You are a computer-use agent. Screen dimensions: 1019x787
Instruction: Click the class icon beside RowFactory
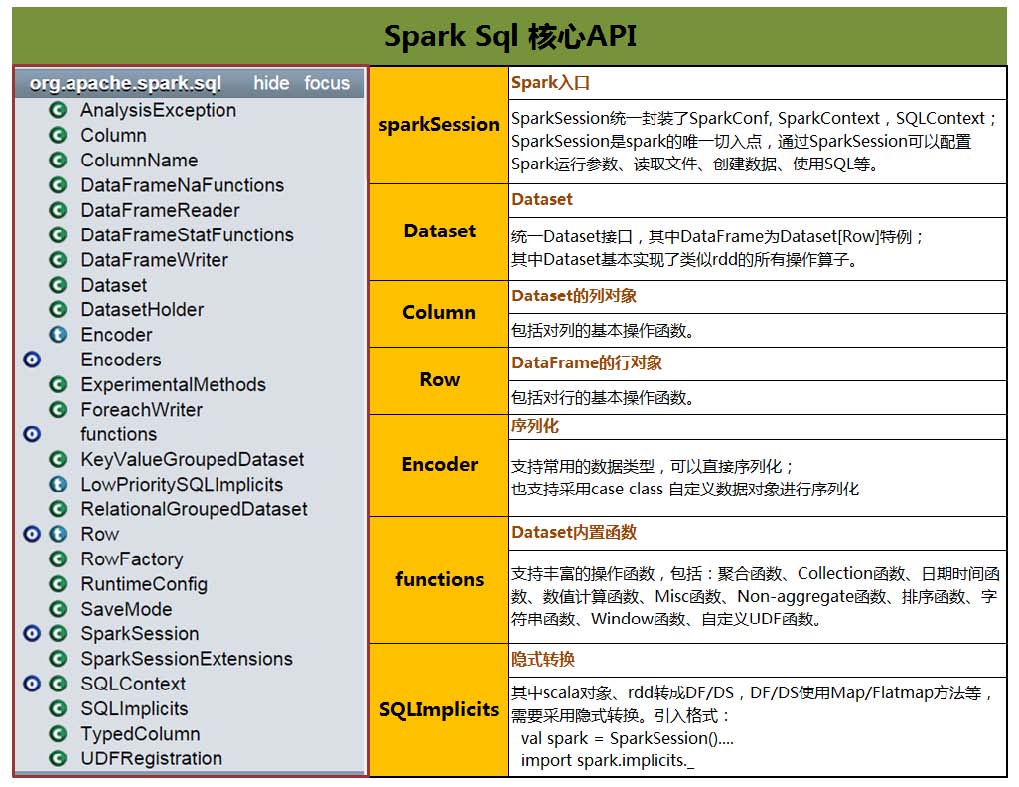point(58,559)
